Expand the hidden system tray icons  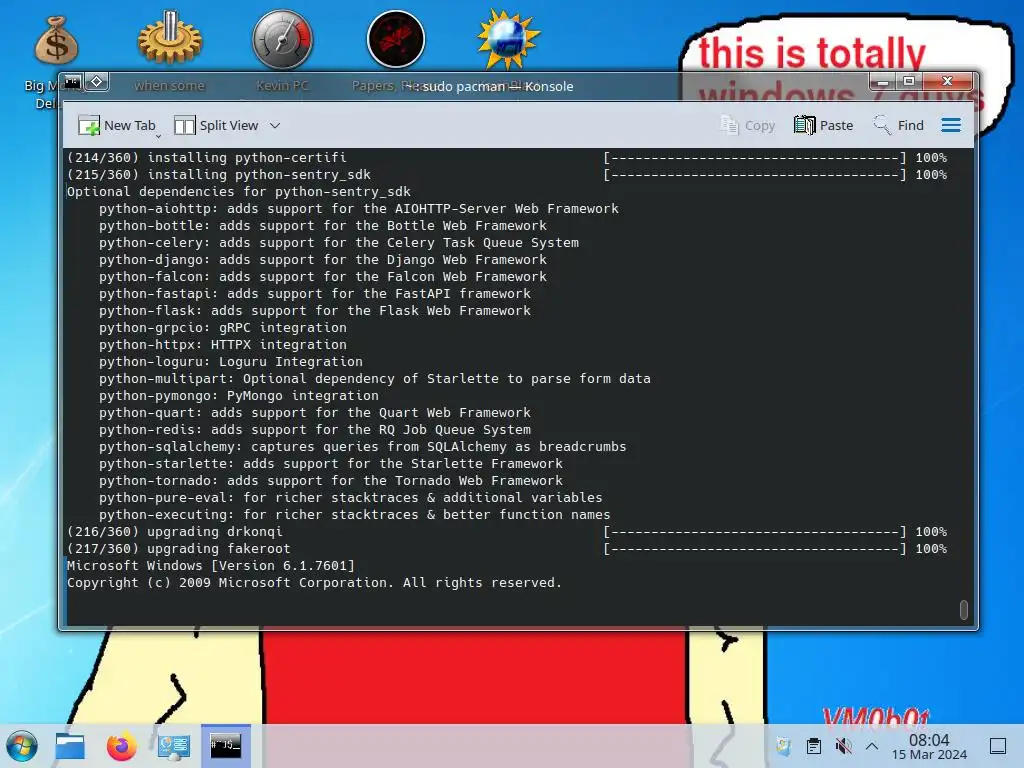872,746
